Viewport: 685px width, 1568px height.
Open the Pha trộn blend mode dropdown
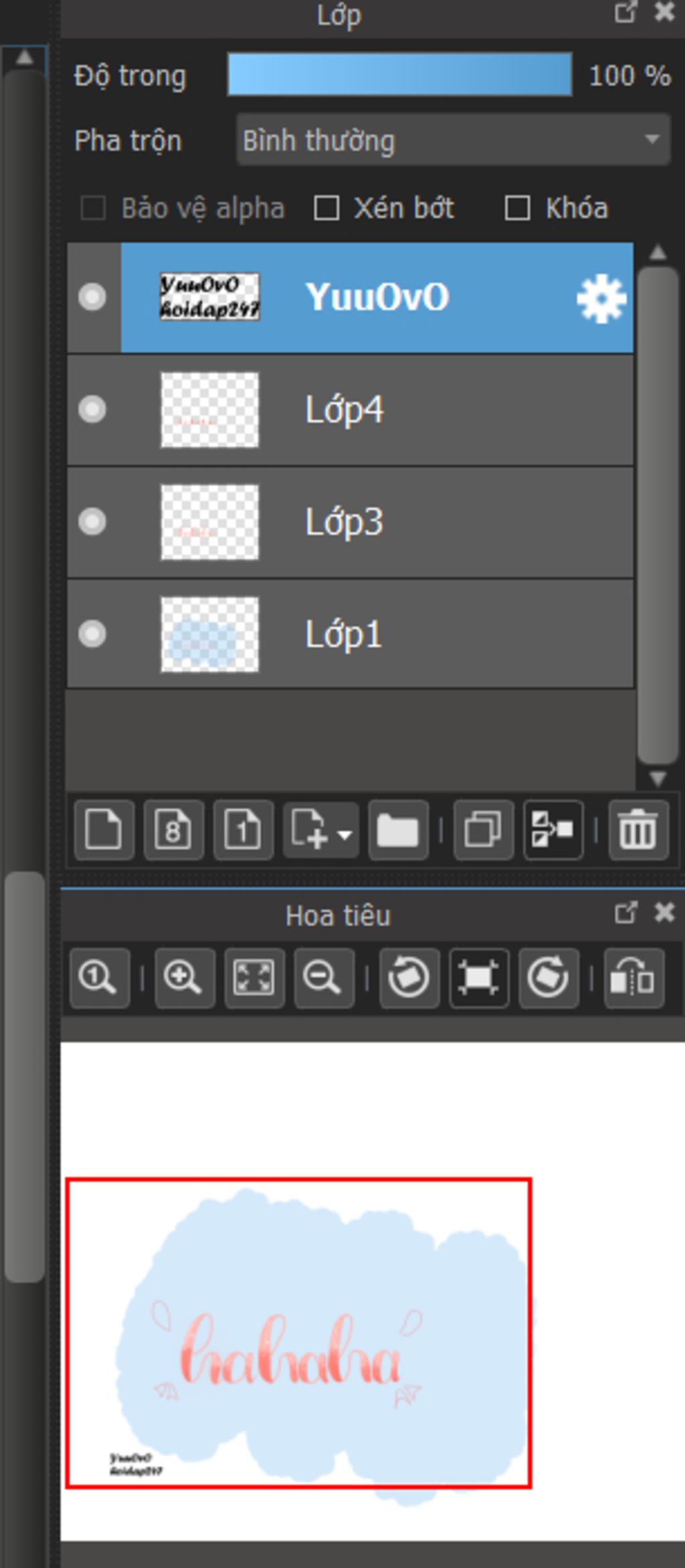point(453,140)
